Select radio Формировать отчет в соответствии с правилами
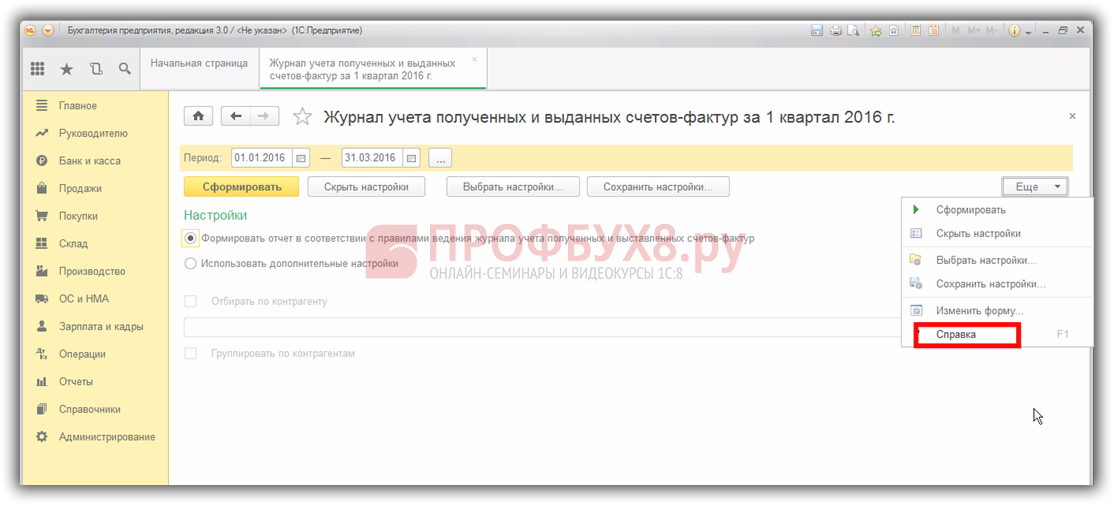 coord(190,239)
